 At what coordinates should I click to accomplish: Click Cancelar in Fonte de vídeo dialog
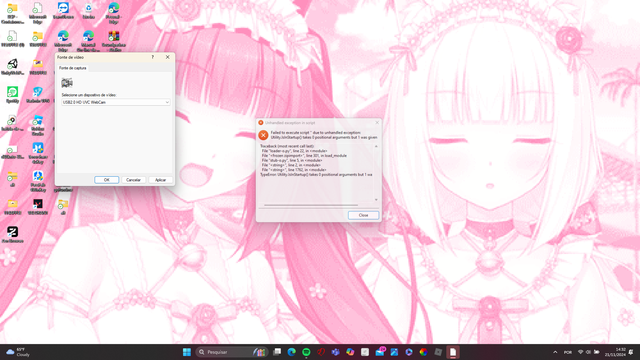click(x=133, y=180)
